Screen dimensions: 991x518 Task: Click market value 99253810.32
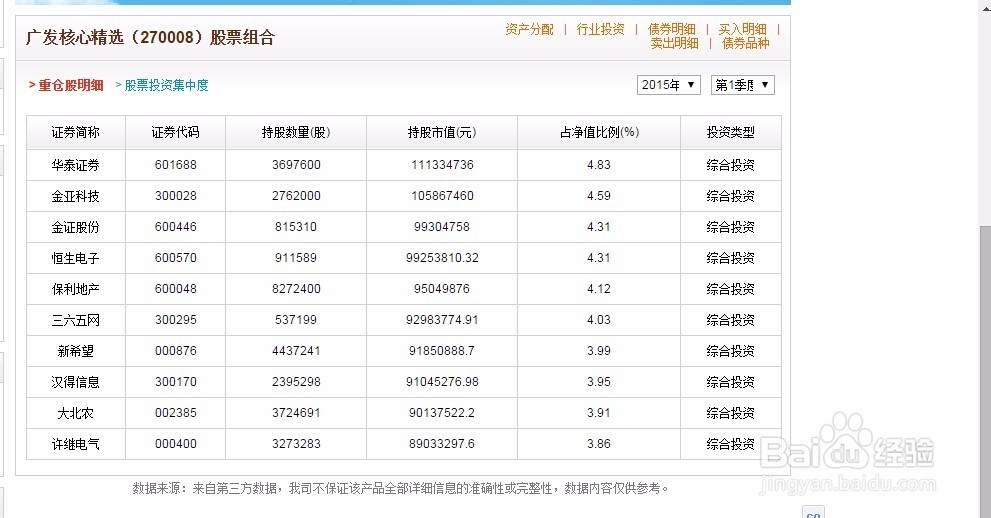[x=442, y=258]
